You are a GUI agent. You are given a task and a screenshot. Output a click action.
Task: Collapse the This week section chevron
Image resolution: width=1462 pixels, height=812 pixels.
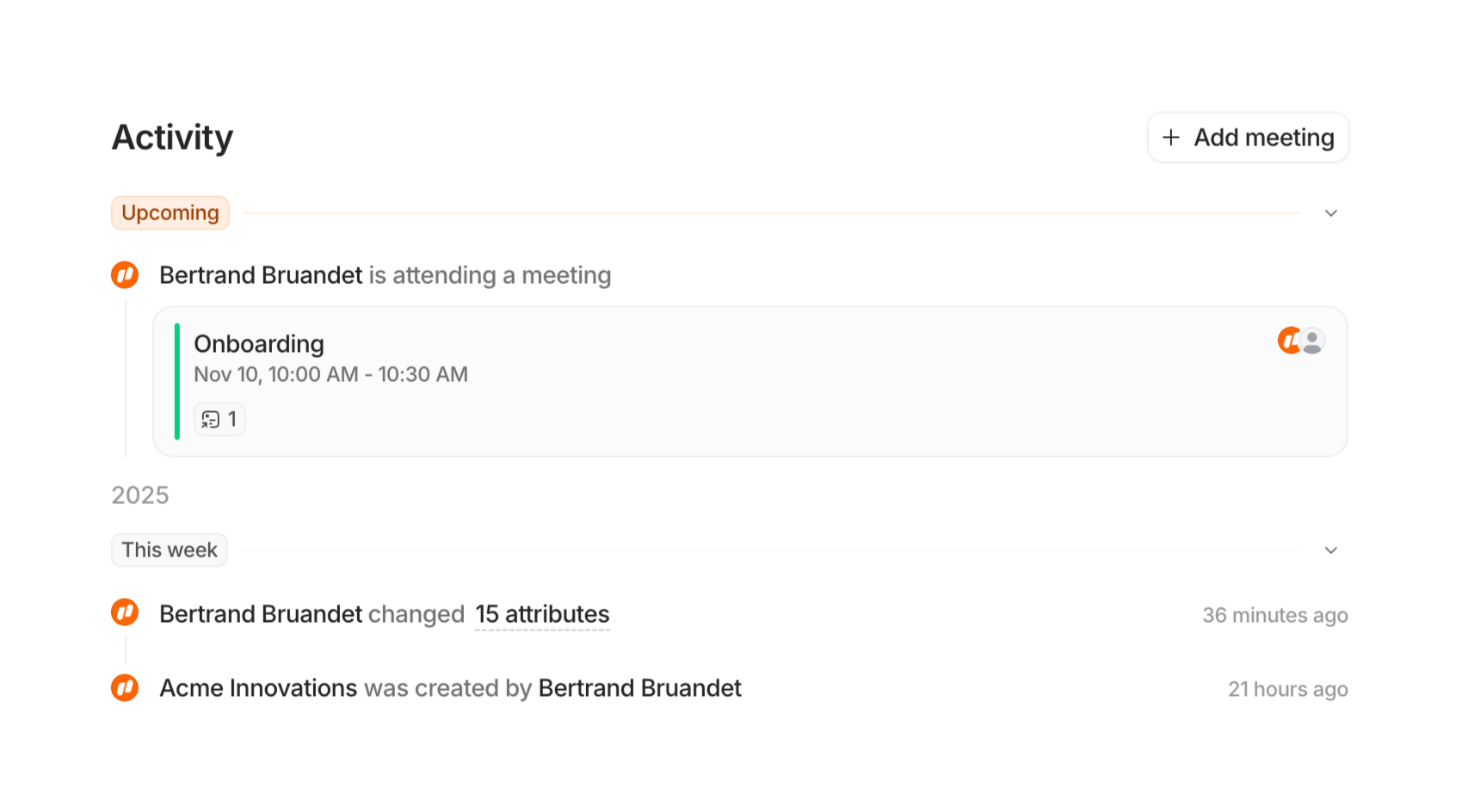pyautogui.click(x=1330, y=551)
